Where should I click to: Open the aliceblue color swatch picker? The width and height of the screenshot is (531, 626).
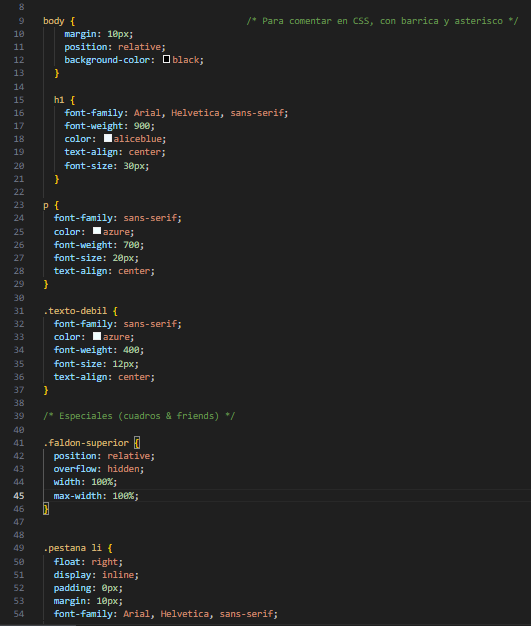(108, 138)
